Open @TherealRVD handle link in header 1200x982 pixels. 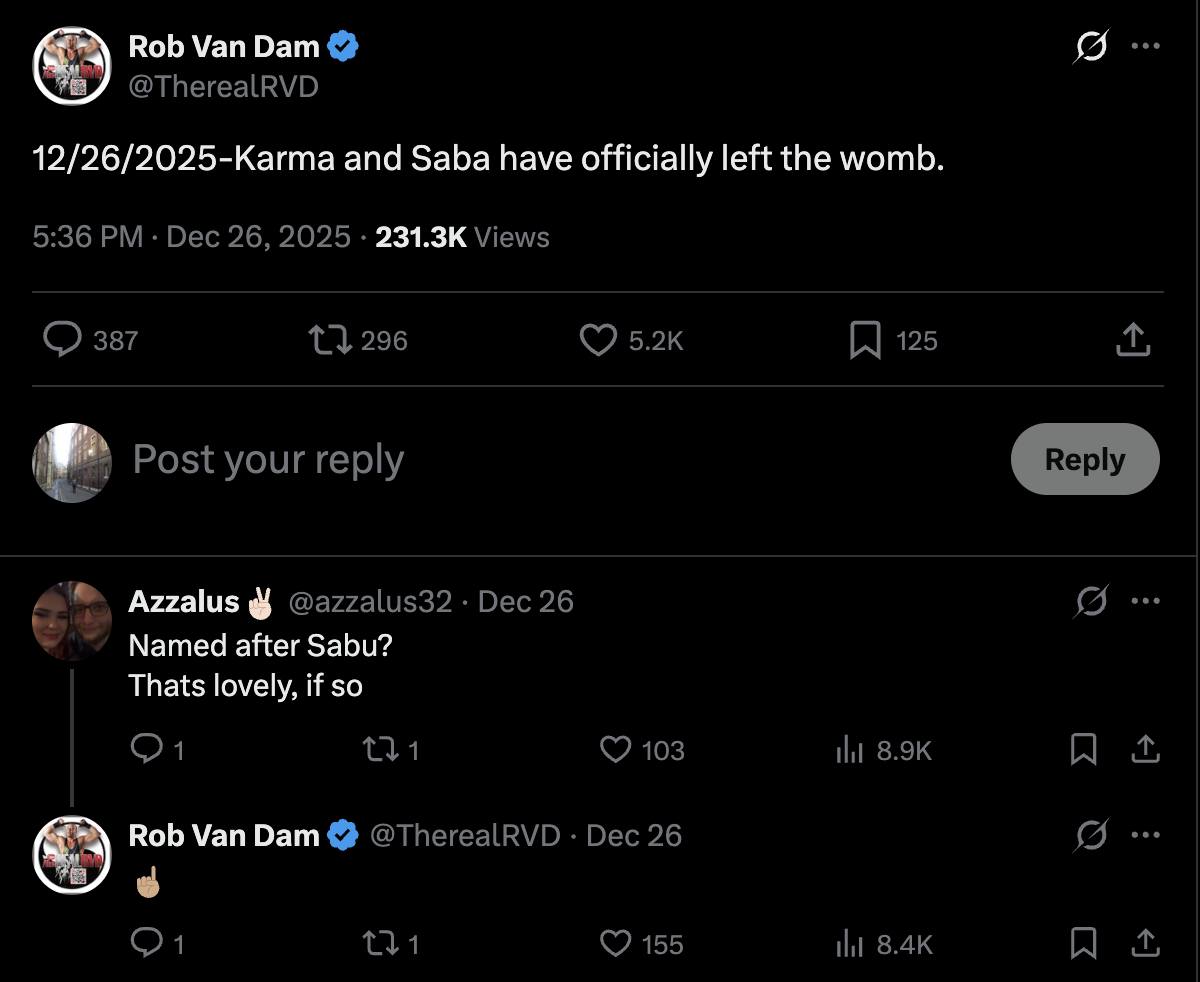pyautogui.click(x=223, y=87)
